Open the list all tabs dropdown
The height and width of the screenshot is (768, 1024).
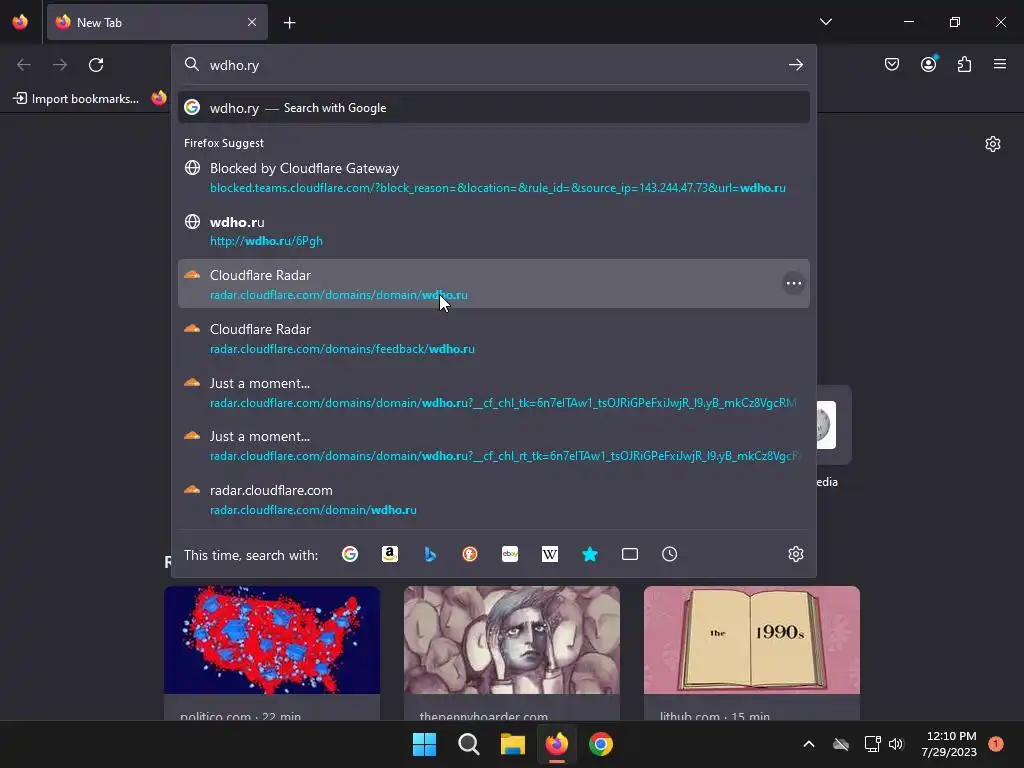825,22
